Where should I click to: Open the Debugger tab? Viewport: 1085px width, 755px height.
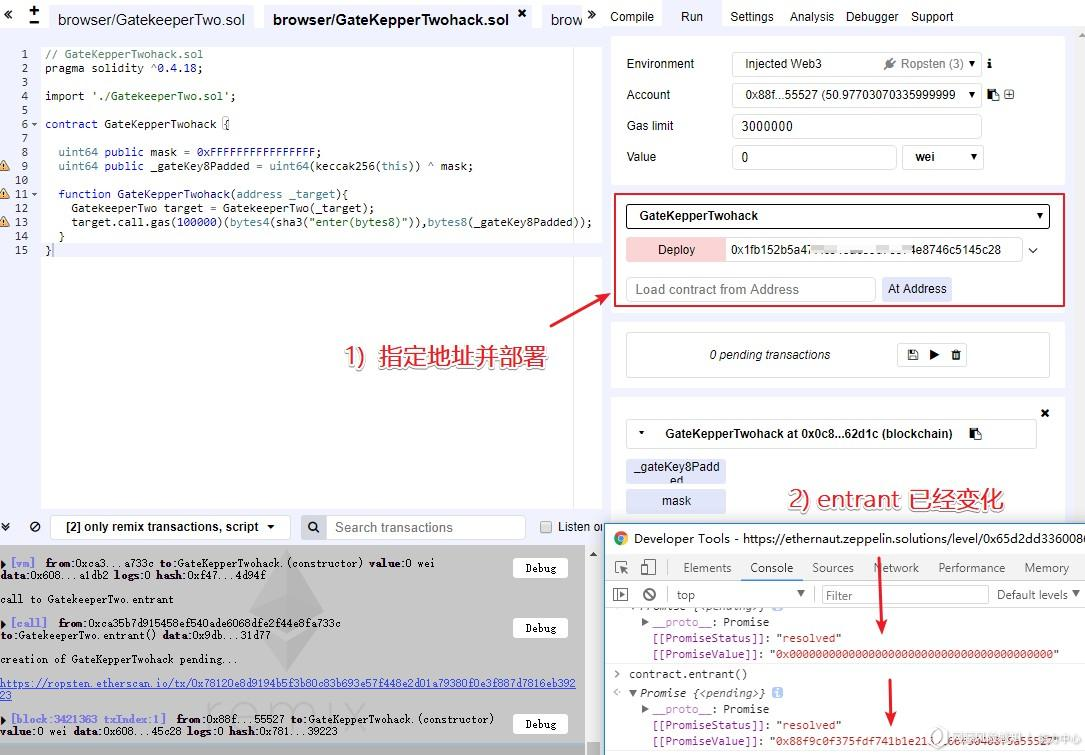[x=872, y=17]
